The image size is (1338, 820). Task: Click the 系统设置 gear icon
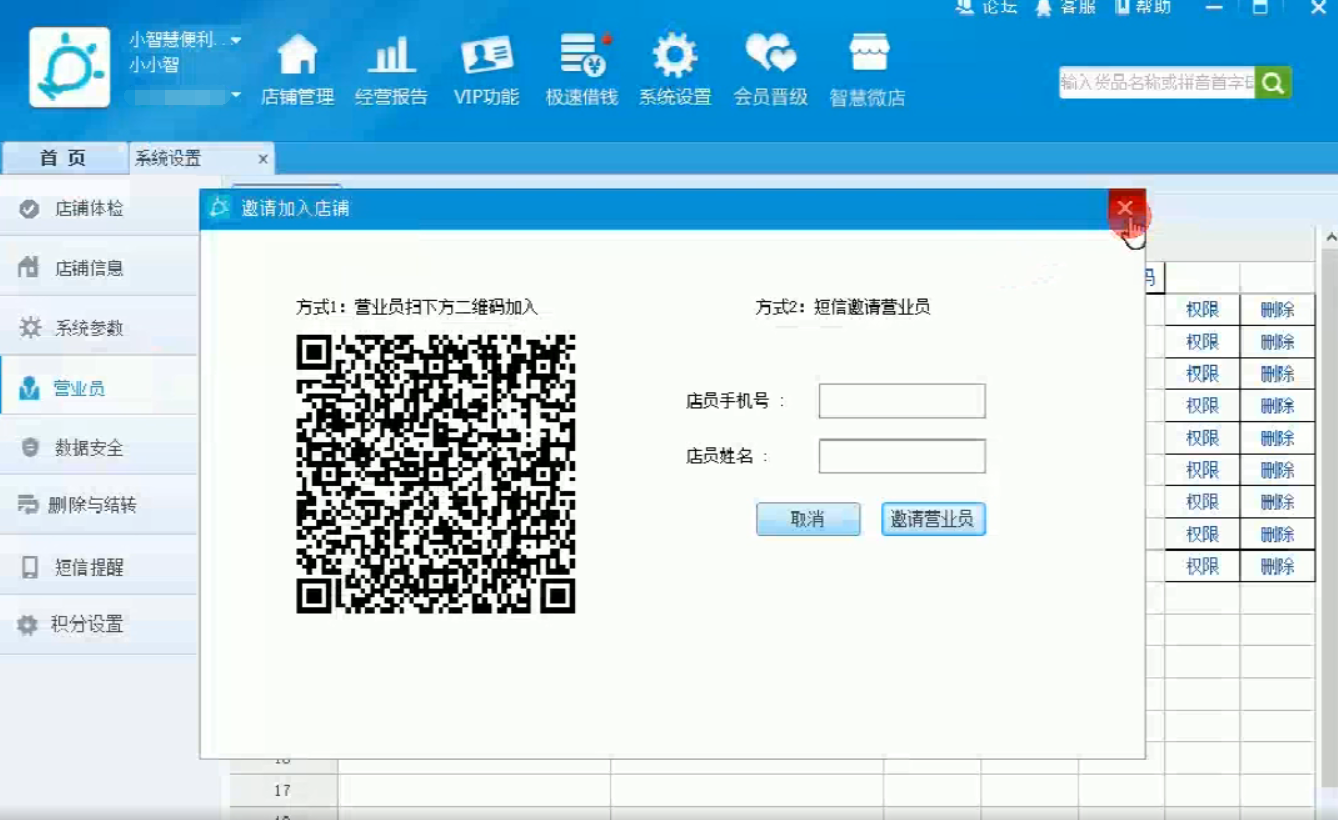pyautogui.click(x=675, y=68)
